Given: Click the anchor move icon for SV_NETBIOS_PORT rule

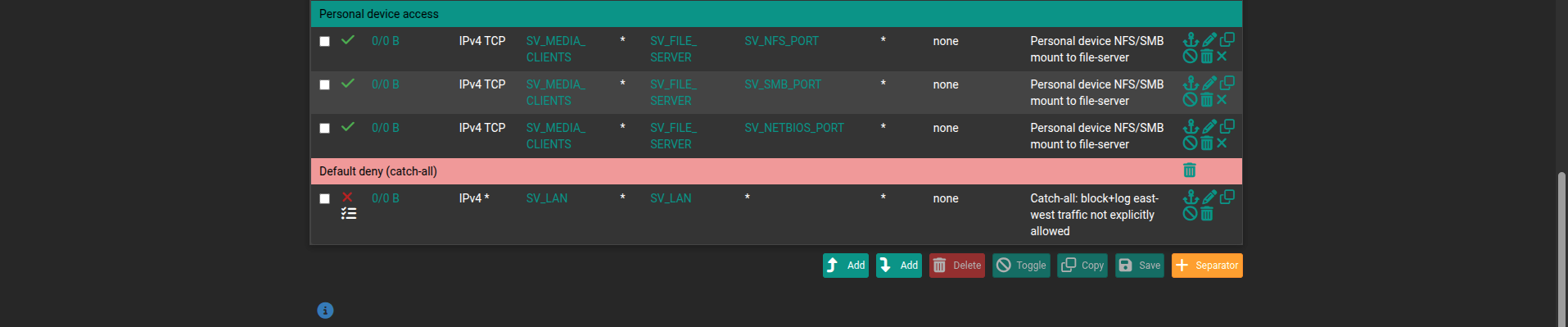Looking at the screenshot, I should (1191, 126).
